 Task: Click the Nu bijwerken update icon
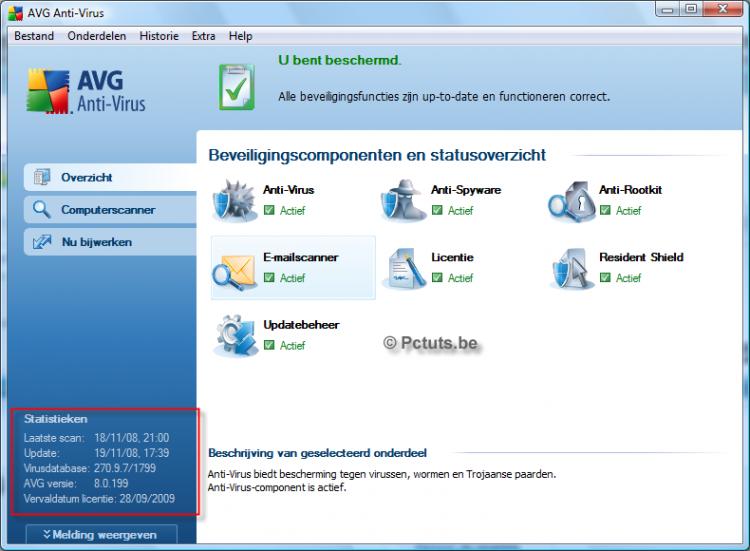42,242
